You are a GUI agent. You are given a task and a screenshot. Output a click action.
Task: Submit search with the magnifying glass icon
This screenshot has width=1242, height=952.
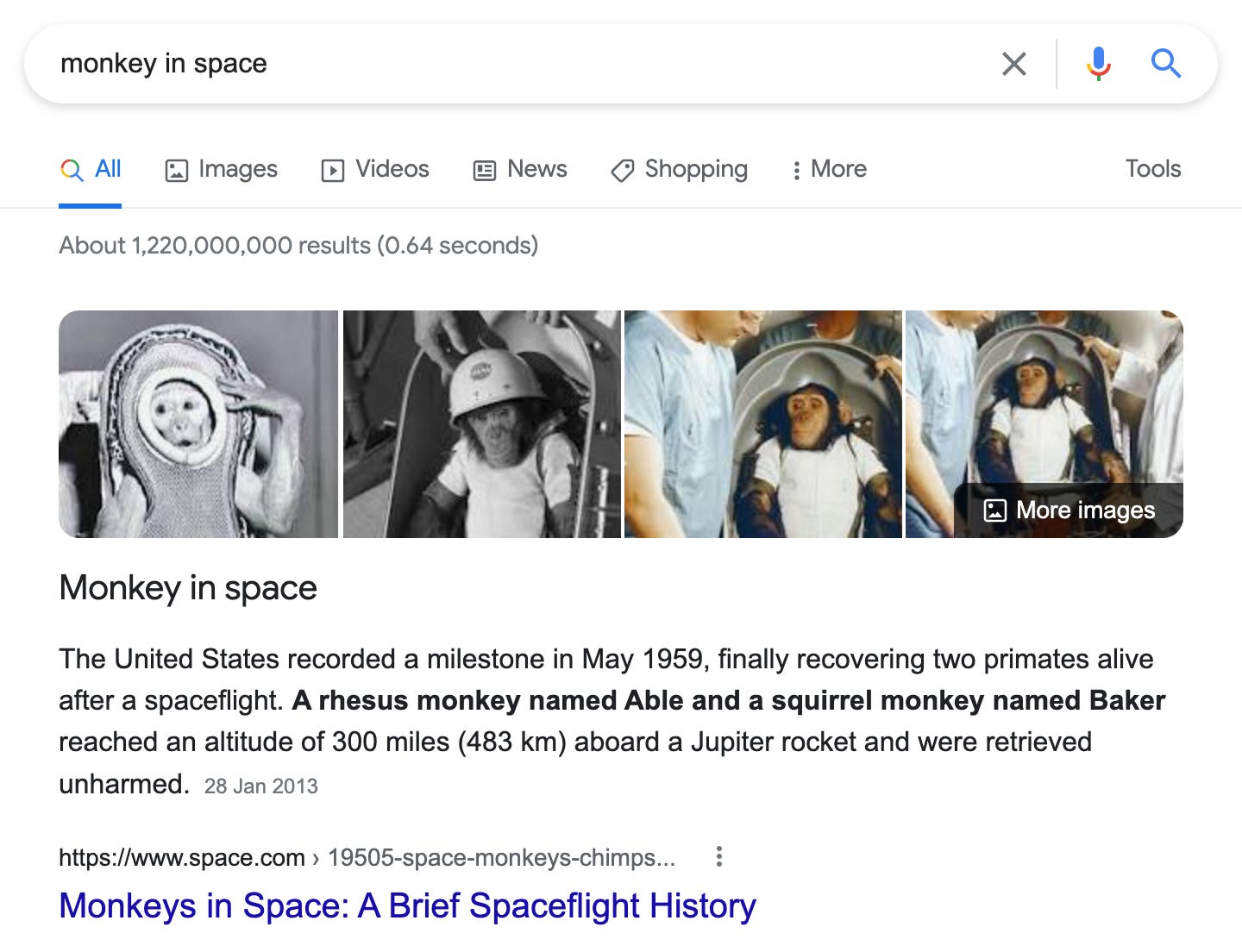[x=1166, y=64]
